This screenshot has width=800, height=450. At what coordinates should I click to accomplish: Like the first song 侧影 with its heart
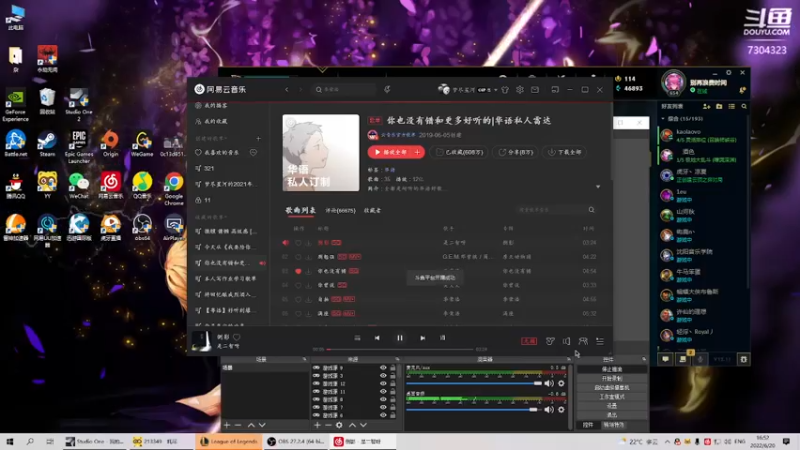(x=298, y=243)
